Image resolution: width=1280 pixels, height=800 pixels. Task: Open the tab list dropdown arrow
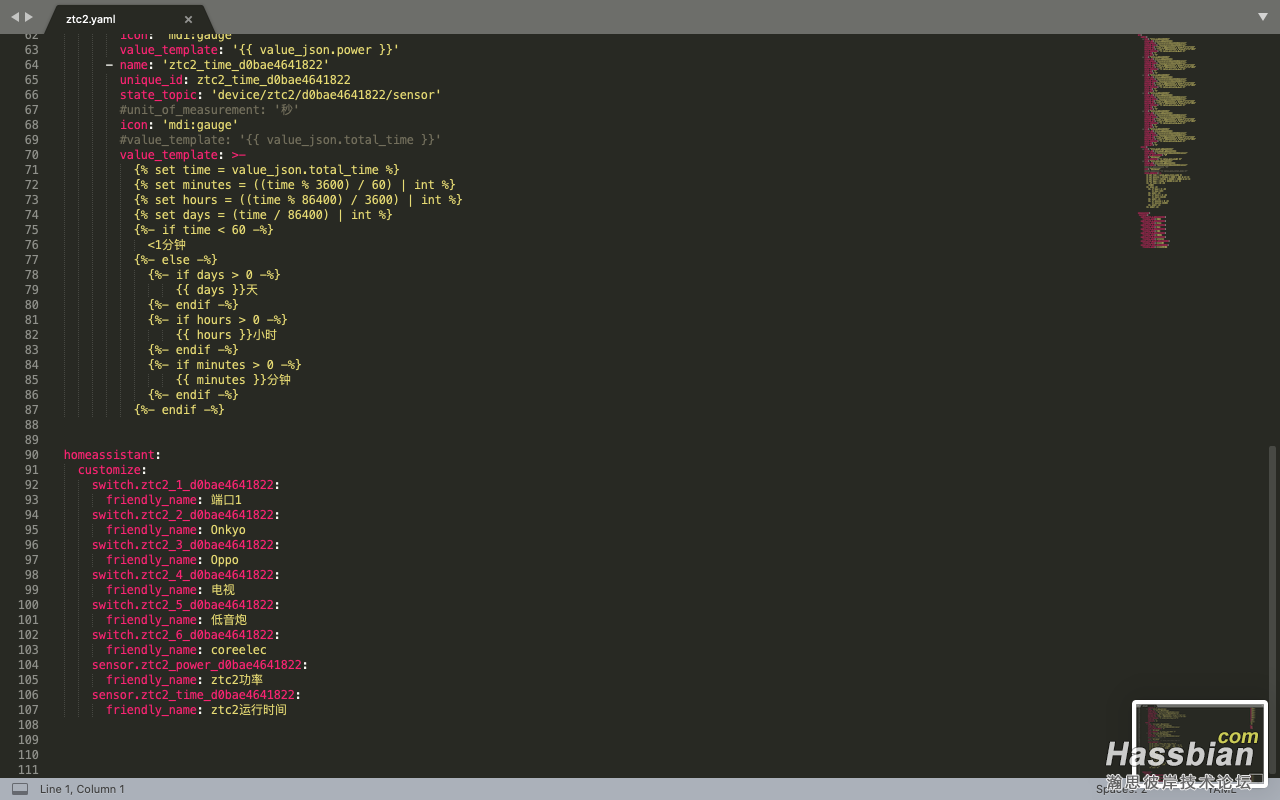pyautogui.click(x=1263, y=17)
